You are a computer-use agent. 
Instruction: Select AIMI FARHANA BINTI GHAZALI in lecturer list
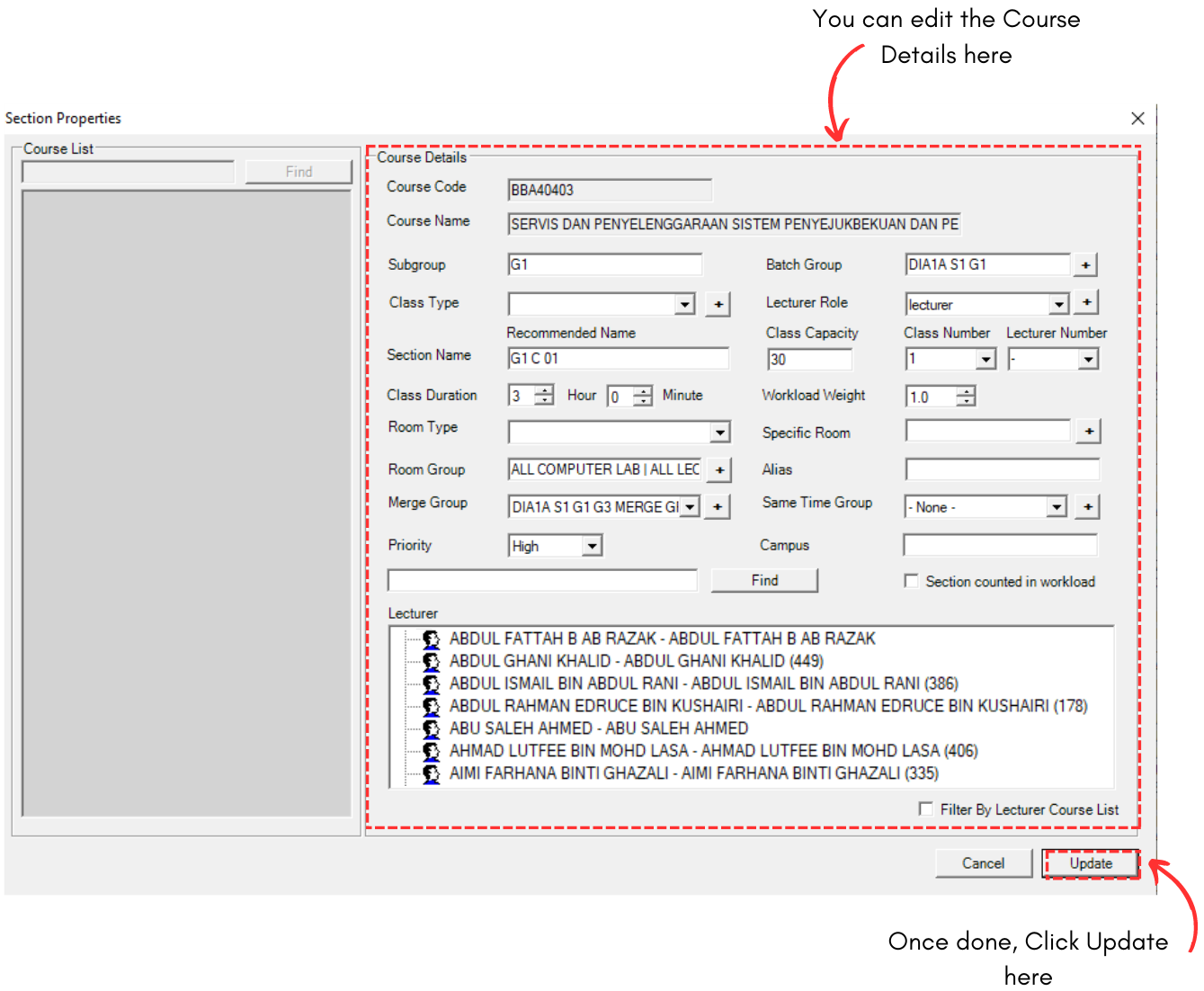coord(693,773)
